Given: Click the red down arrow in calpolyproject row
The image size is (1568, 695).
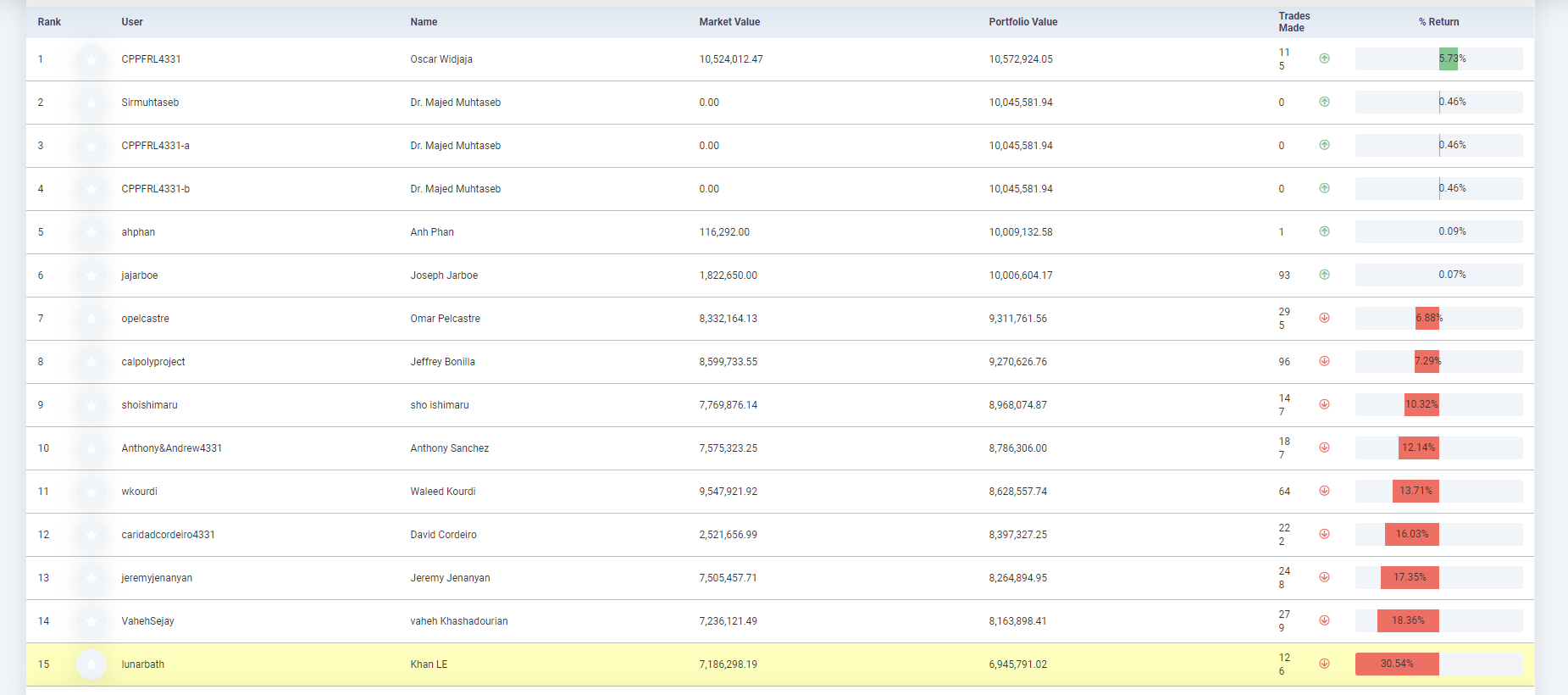Looking at the screenshot, I should tap(1324, 361).
